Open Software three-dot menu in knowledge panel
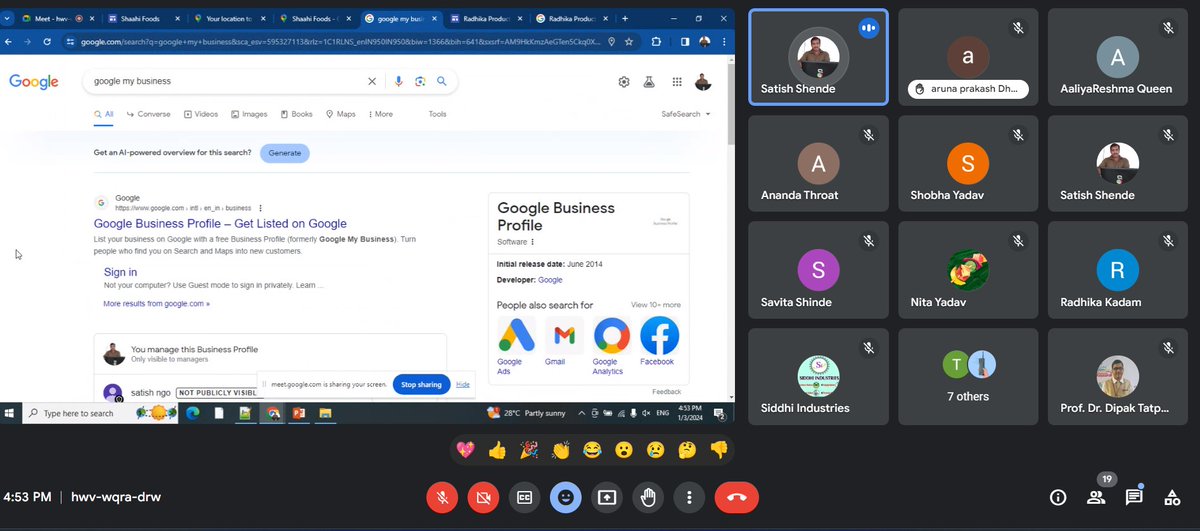The image size is (1200, 531). pyautogui.click(x=532, y=242)
